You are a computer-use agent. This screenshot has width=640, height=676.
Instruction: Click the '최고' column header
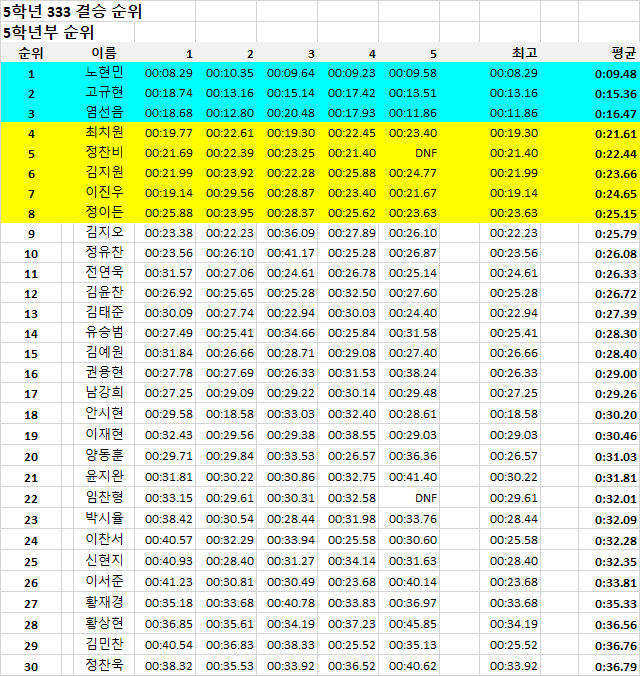(524, 53)
